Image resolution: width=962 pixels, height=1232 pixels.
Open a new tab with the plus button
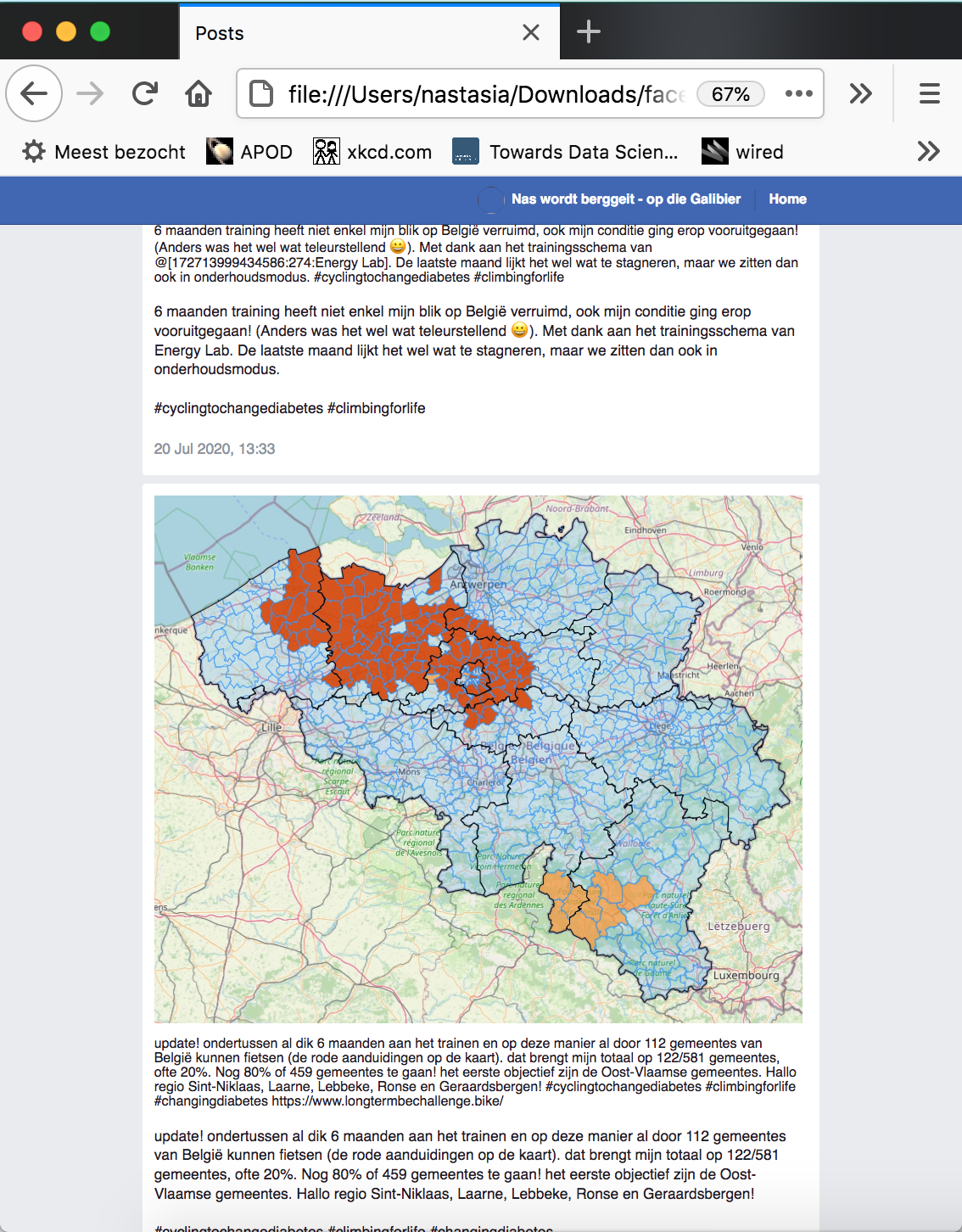tap(588, 32)
